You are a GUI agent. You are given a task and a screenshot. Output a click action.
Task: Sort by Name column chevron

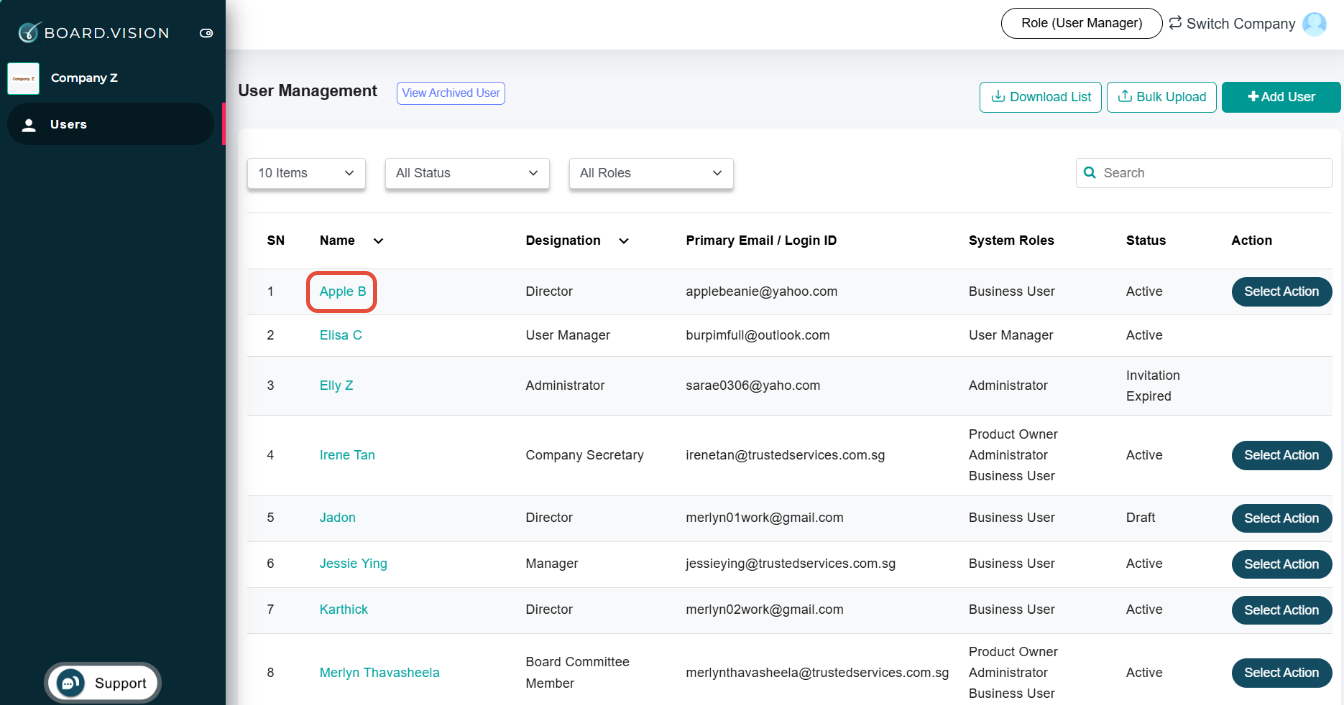click(378, 241)
